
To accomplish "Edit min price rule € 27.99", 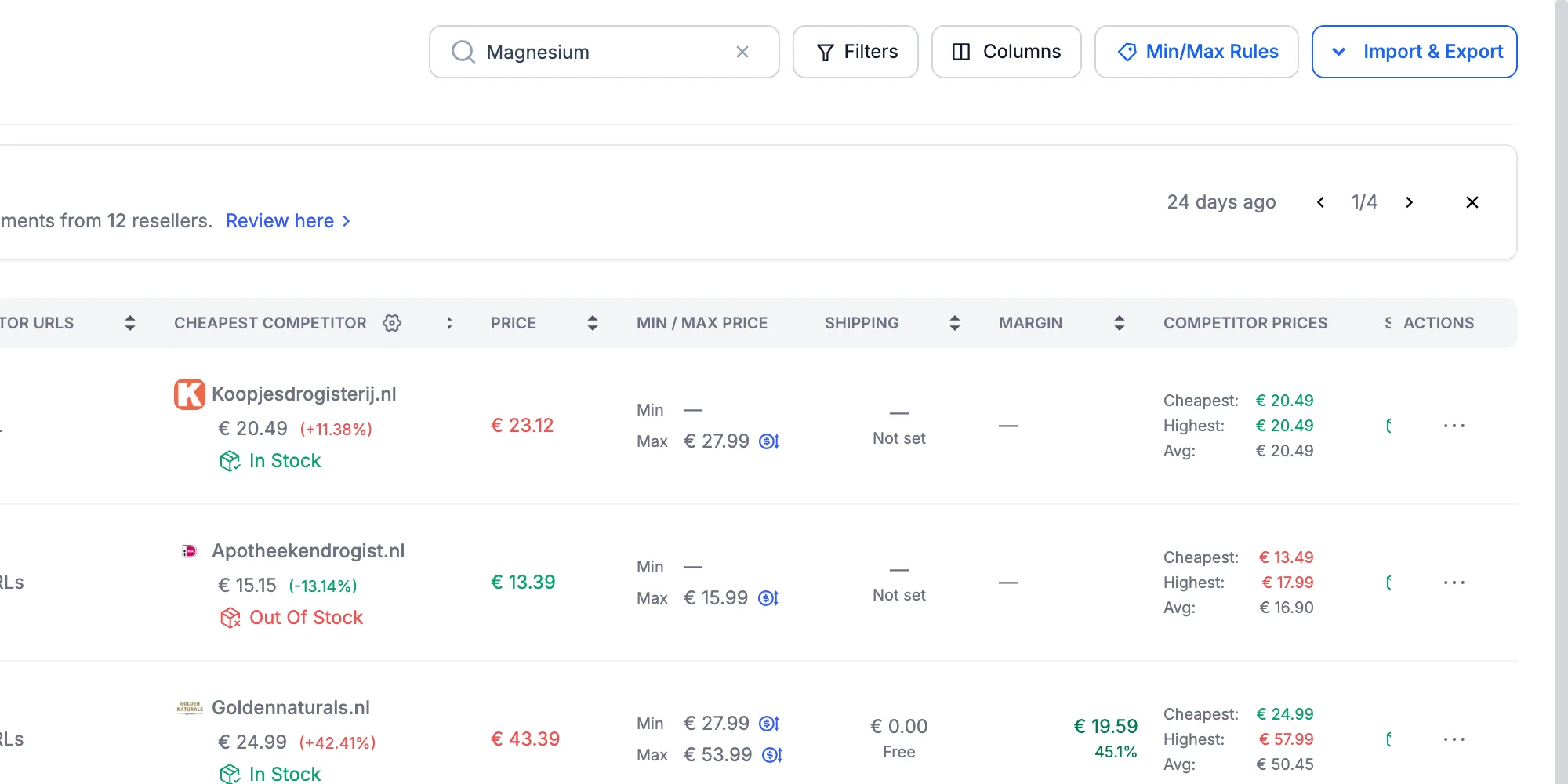I will point(769,724).
